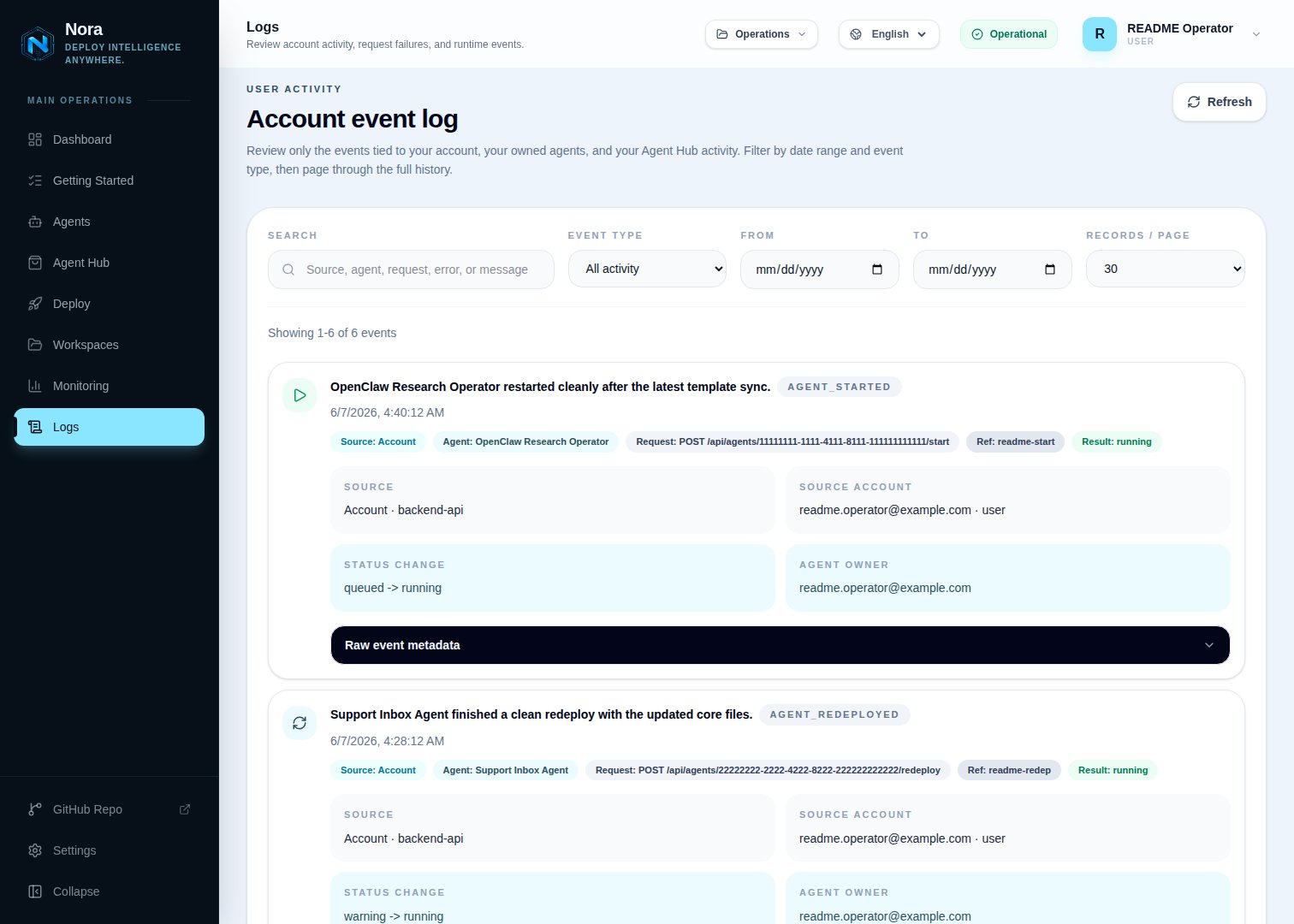Click the Logs scroll icon
Image resolution: width=1294 pixels, height=924 pixels.
35,427
